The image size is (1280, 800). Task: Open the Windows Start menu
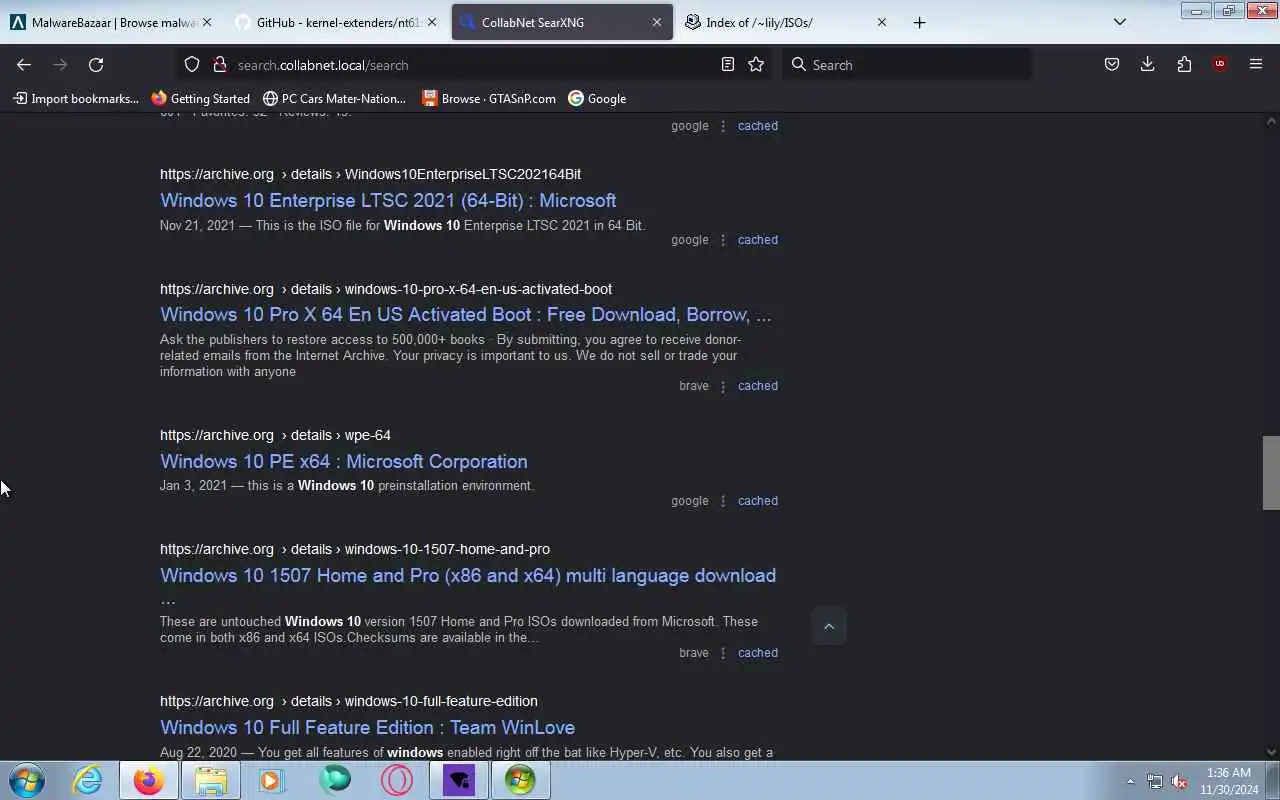[27, 780]
